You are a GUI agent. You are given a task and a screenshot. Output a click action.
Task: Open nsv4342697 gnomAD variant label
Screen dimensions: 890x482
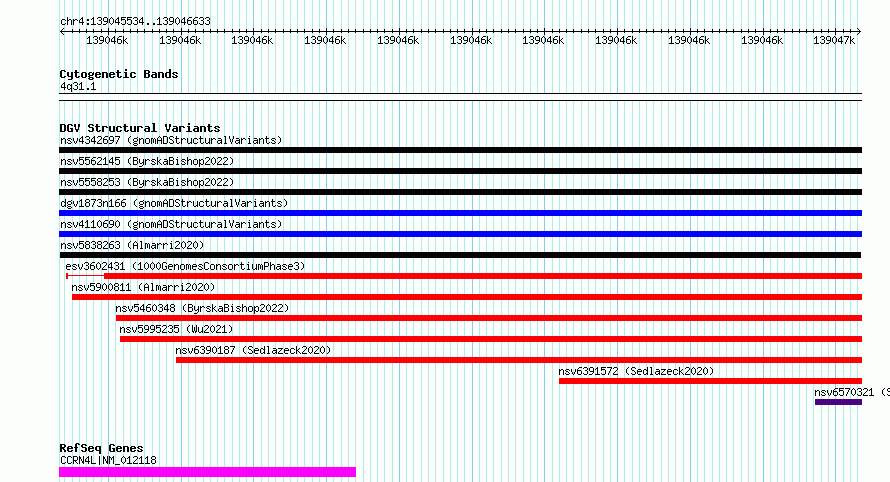(x=171, y=140)
